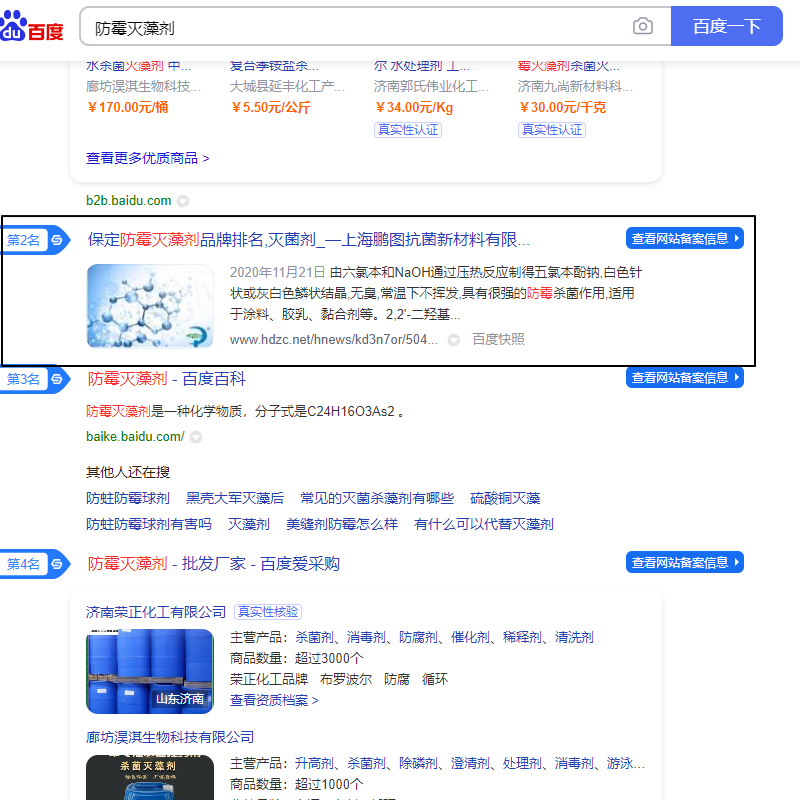This screenshot has height=800, width=800.
Task: Click 杀菌剂 main product tag
Action: tap(314, 638)
